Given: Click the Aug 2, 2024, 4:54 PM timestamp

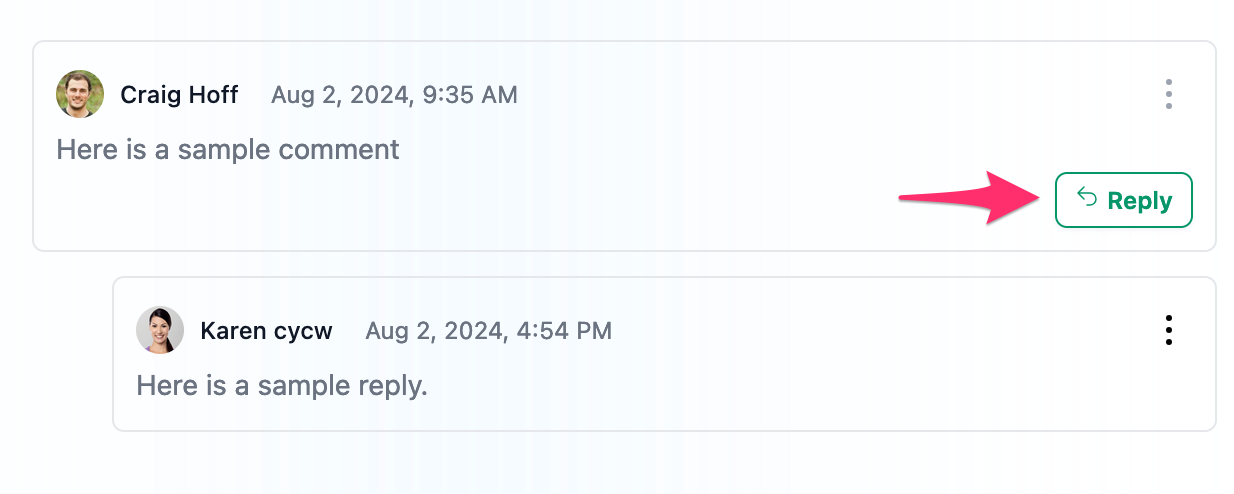Looking at the screenshot, I should (x=488, y=331).
